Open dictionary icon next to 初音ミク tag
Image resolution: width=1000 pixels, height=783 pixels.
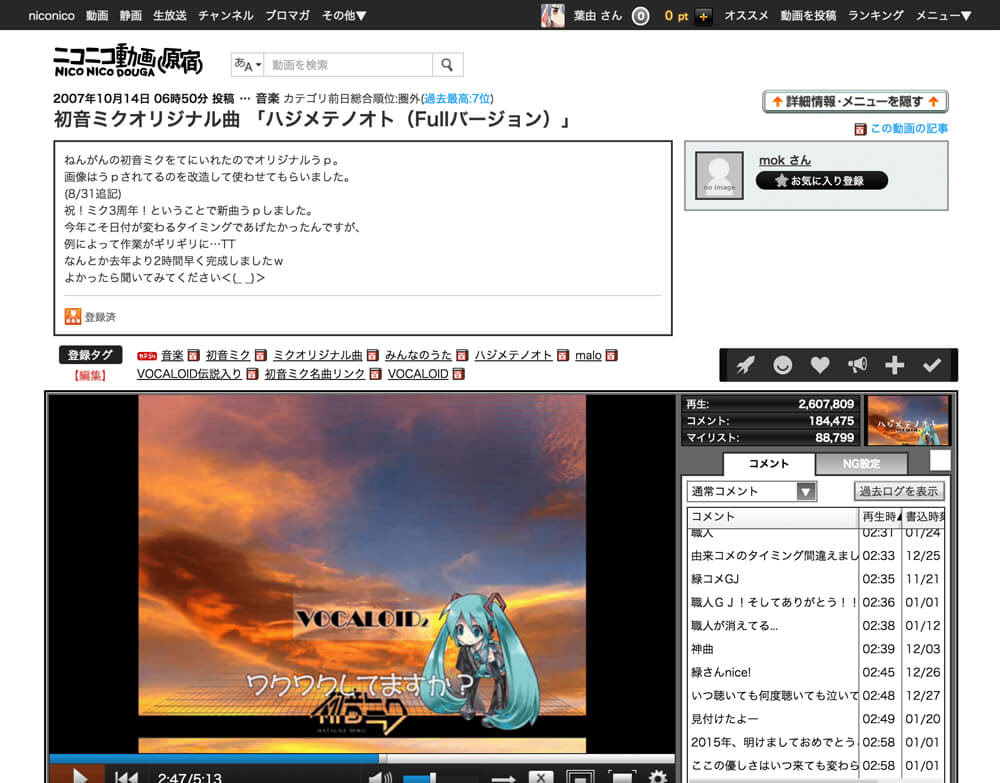click(260, 355)
